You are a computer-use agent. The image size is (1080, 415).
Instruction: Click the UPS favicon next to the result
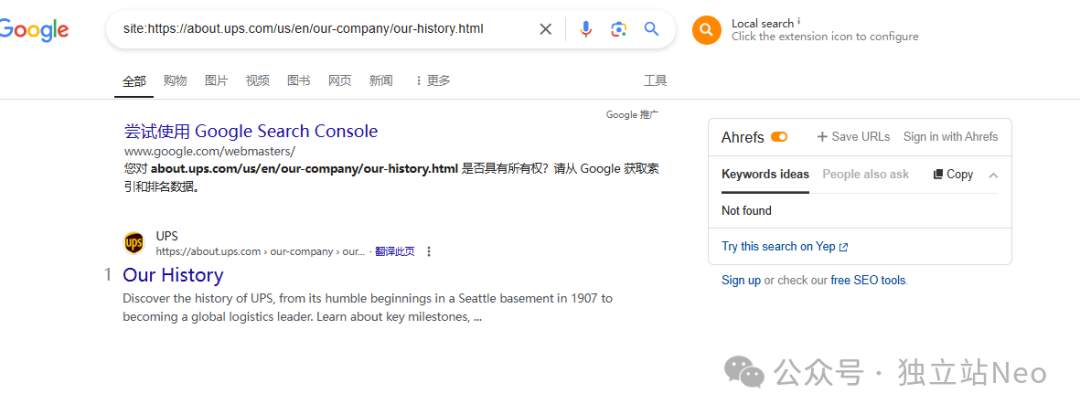coord(134,243)
